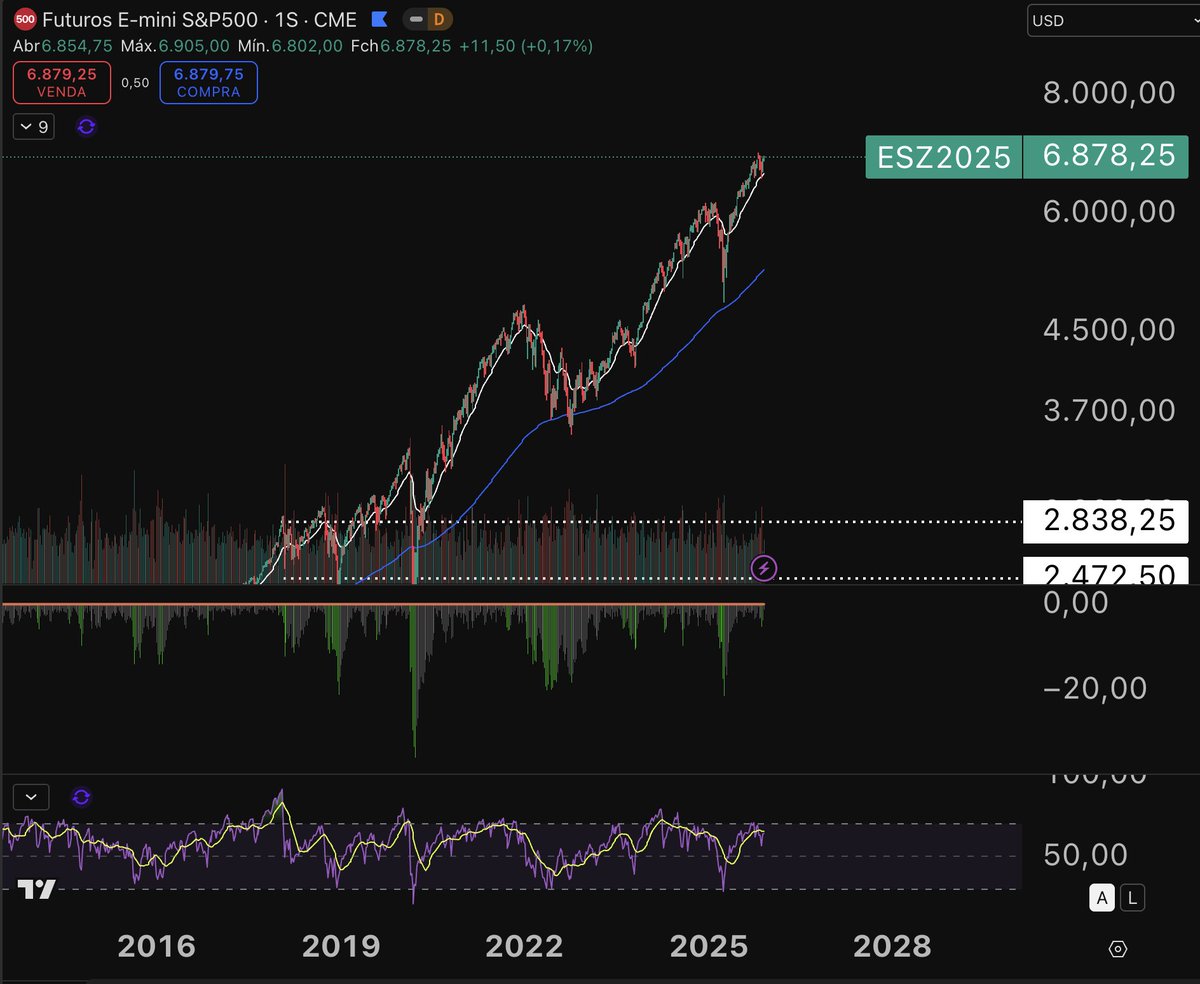This screenshot has width=1200, height=984.
Task: Click the 4.500,00 price axis label
Action: [1109, 329]
